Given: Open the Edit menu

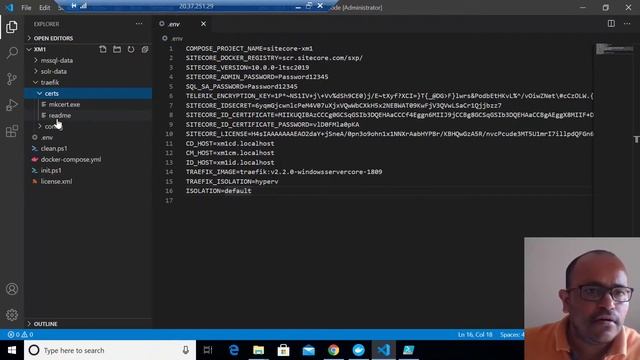Looking at the screenshot, I should tap(44, 7).
